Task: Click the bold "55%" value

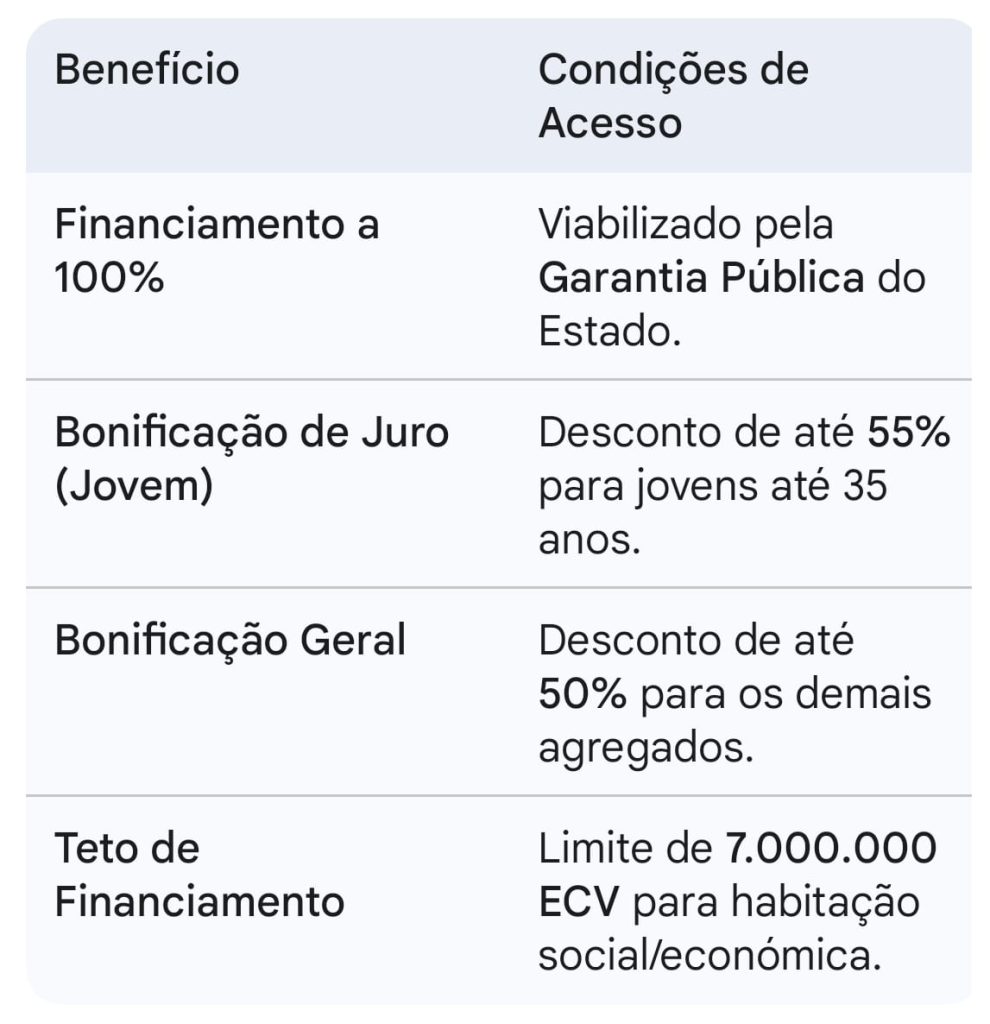Action: point(908,434)
